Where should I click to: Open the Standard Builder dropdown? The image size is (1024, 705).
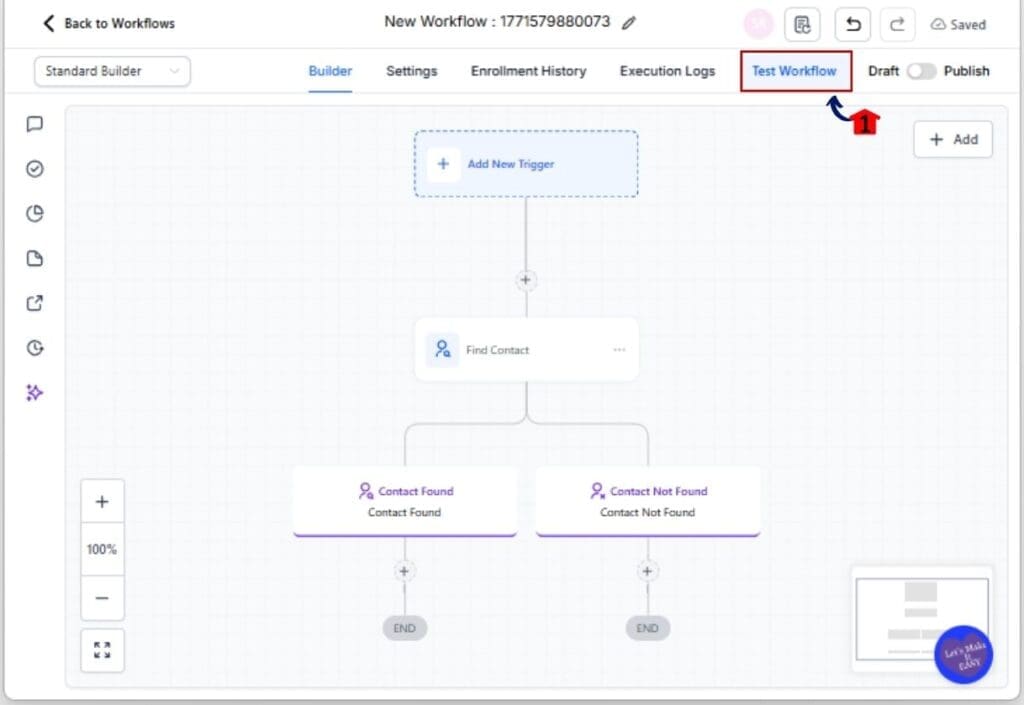(112, 71)
